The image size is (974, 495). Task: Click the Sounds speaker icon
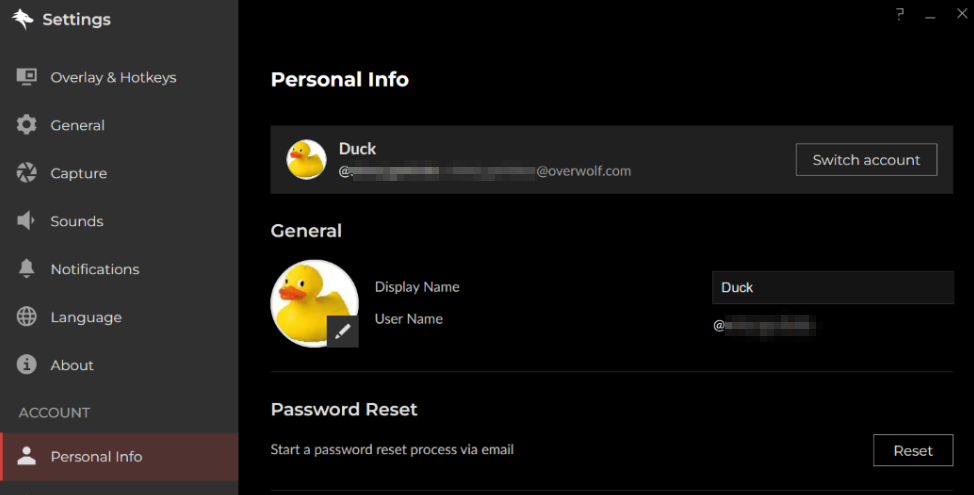pyautogui.click(x=26, y=220)
